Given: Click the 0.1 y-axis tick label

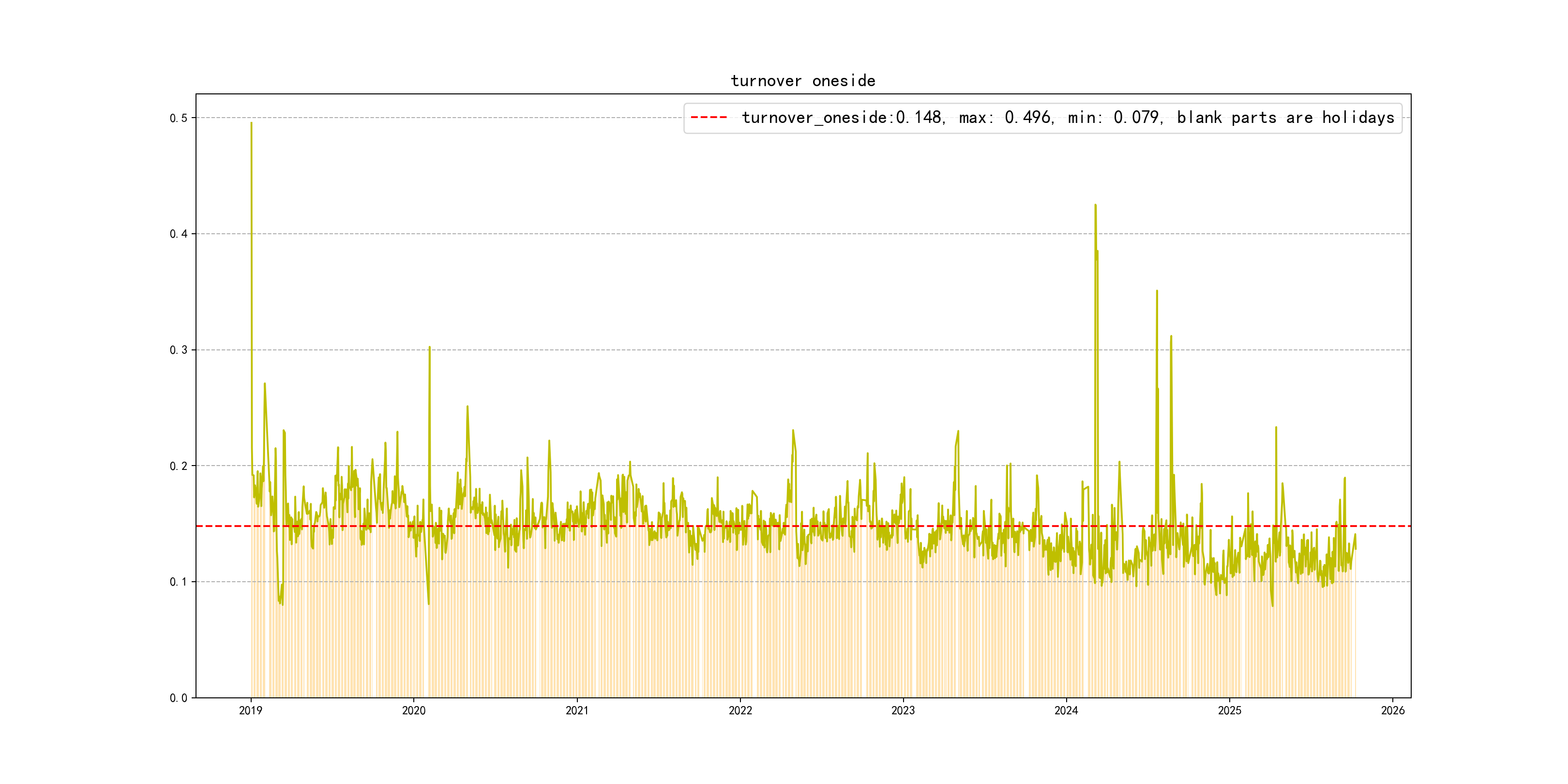Looking at the screenshot, I should pyautogui.click(x=179, y=582).
